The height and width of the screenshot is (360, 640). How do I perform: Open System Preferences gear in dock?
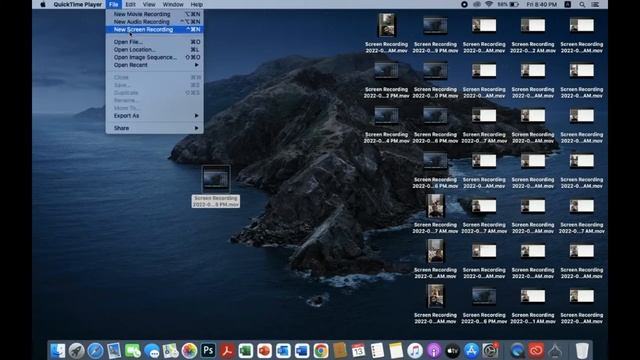[x=490, y=351]
